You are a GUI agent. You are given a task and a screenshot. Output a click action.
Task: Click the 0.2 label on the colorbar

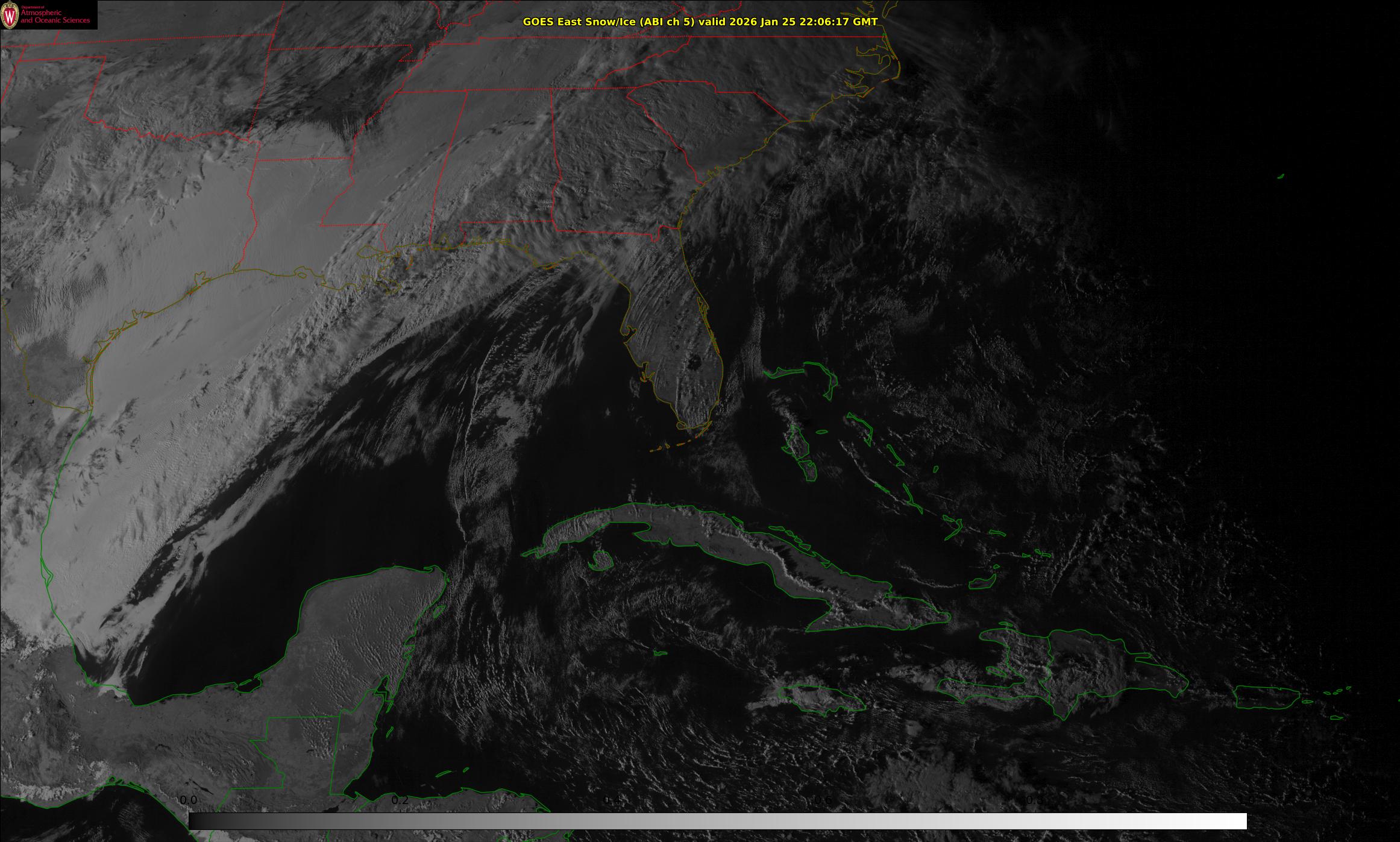[400, 800]
